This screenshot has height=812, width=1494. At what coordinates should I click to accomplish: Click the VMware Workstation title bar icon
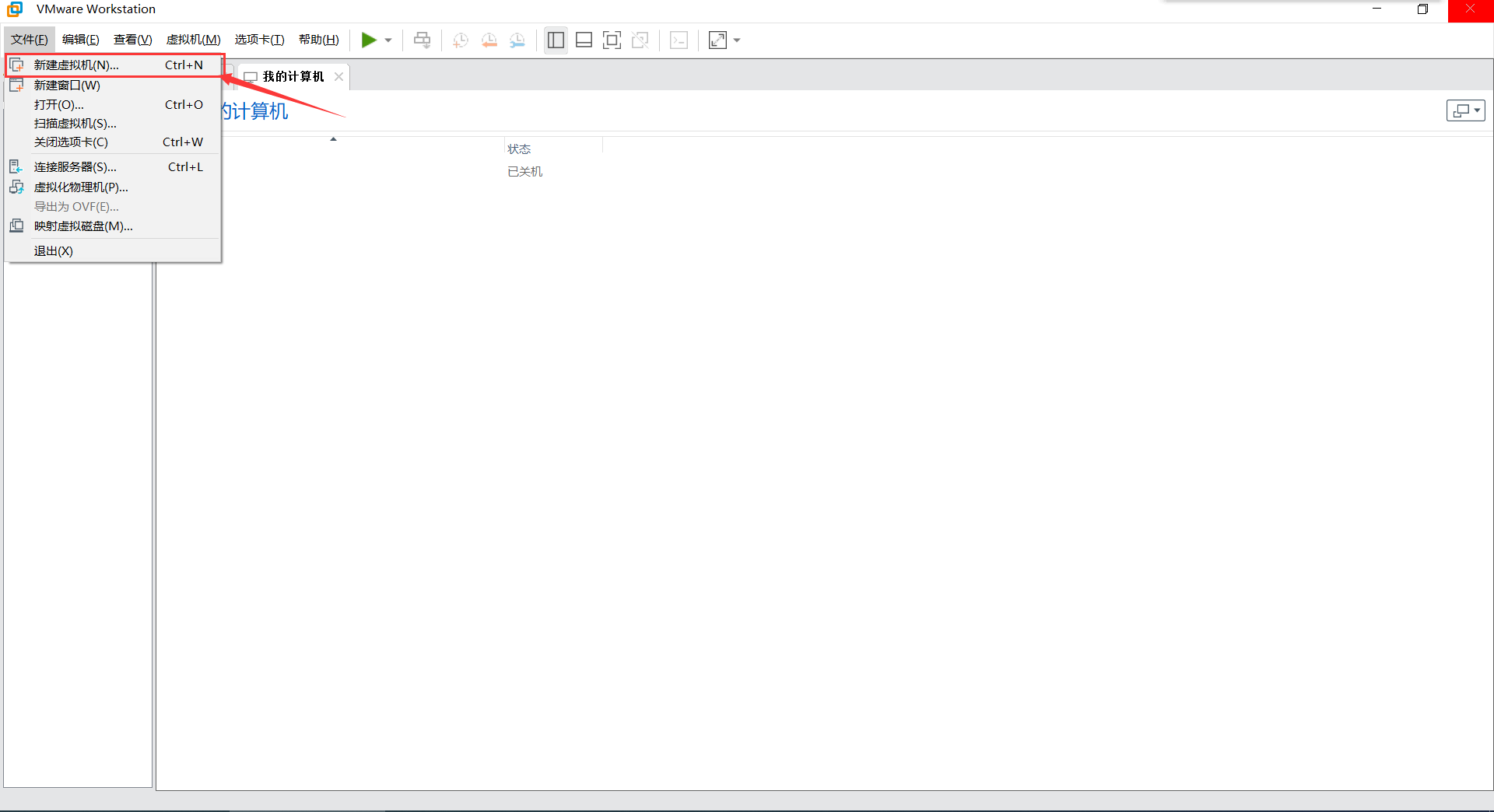click(15, 9)
